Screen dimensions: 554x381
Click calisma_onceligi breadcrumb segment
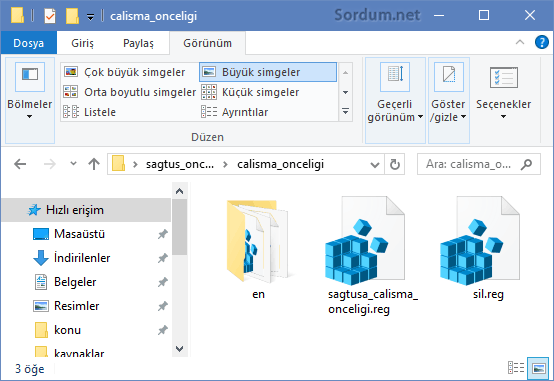281,164
